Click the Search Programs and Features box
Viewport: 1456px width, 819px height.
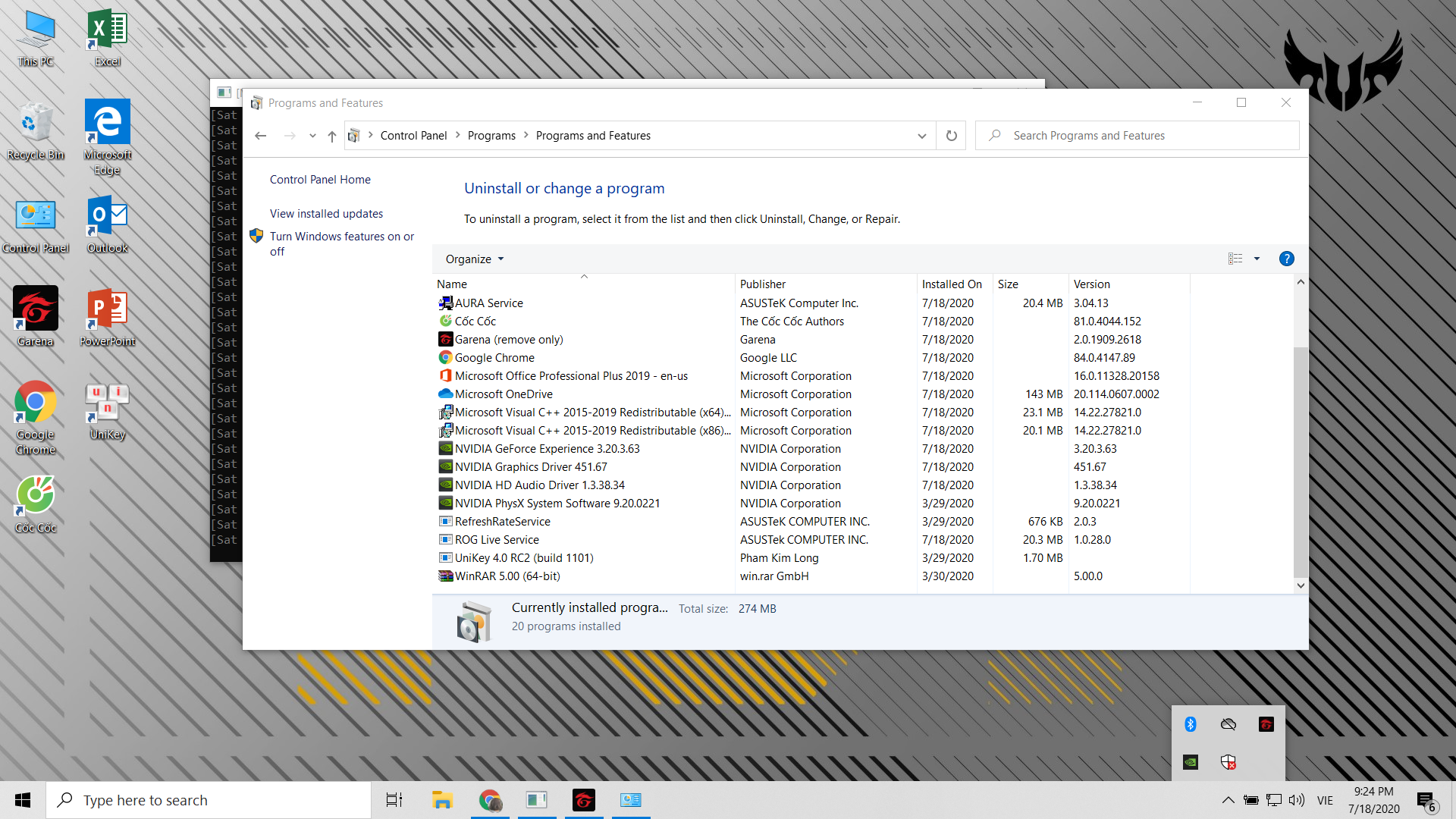tap(1137, 136)
